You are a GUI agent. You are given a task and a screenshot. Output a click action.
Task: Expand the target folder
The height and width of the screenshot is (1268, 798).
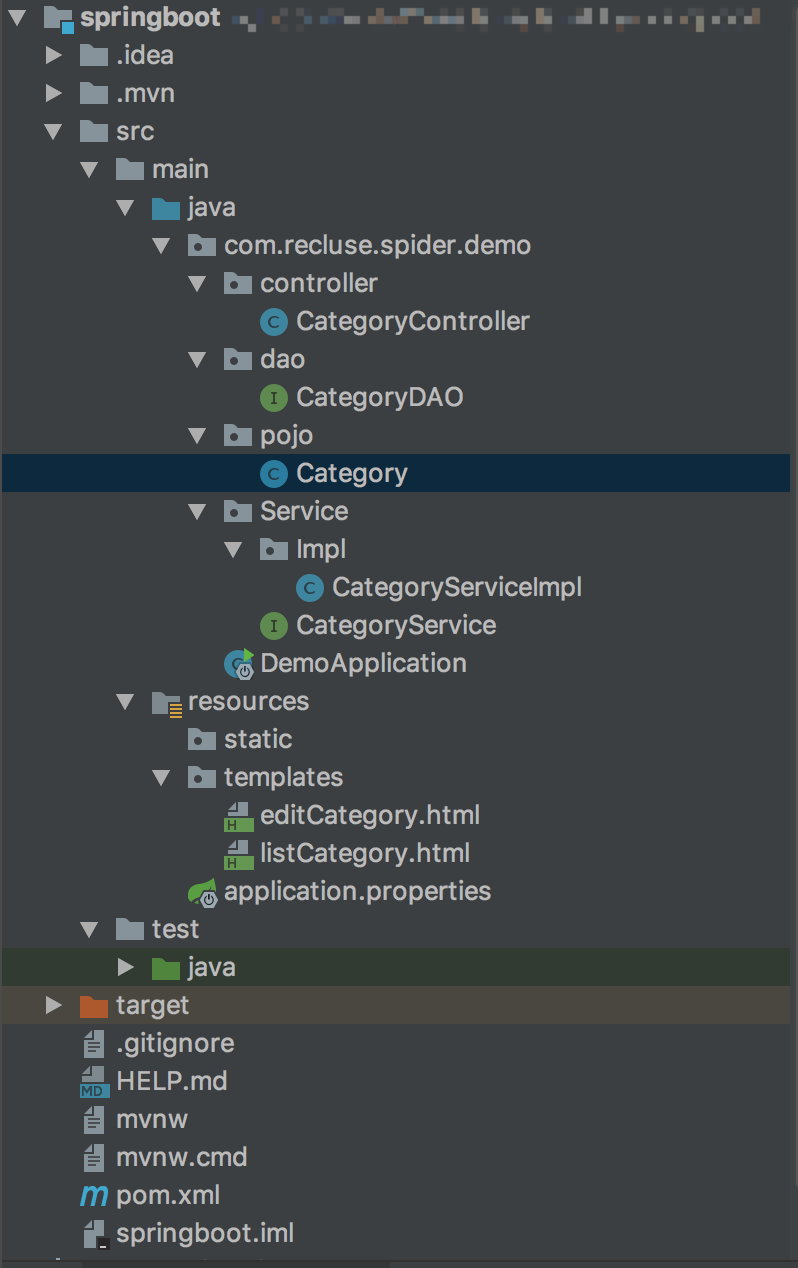coord(53,1005)
